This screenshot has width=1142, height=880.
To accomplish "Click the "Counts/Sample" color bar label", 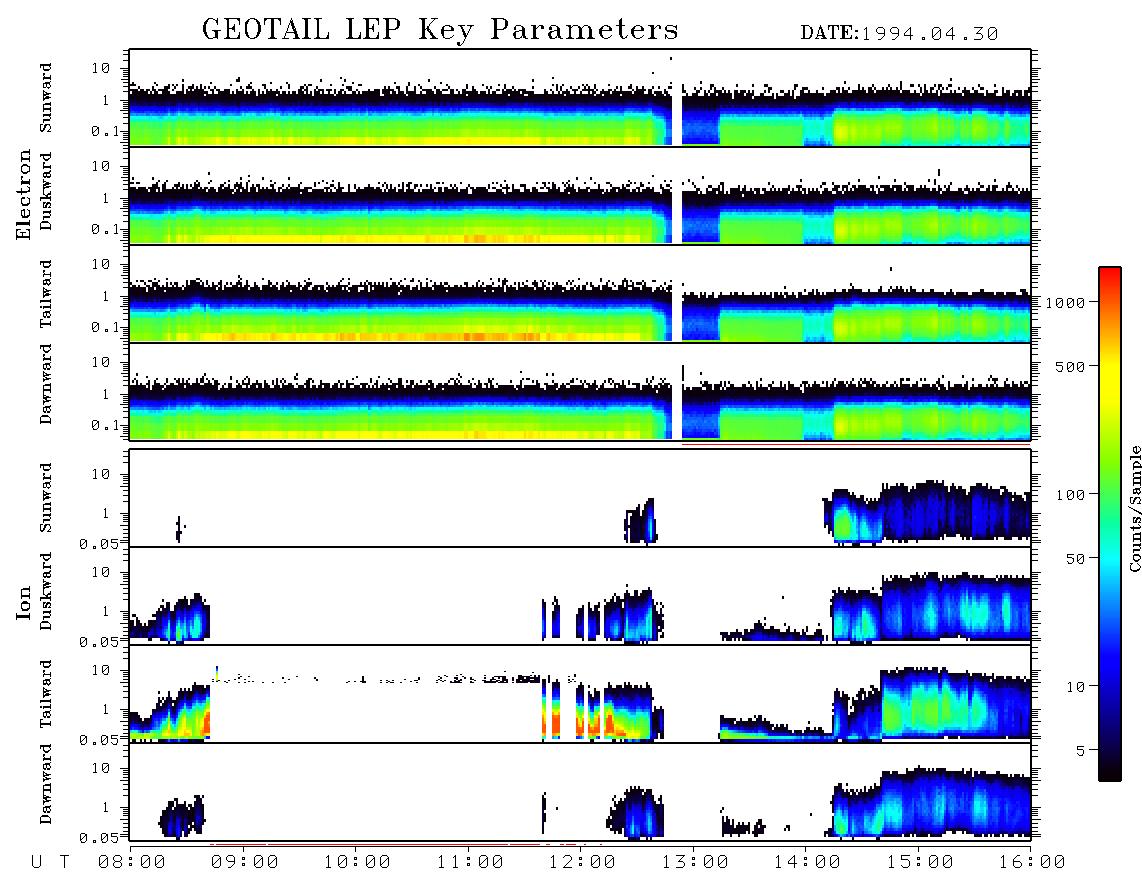I will click(x=1134, y=508).
